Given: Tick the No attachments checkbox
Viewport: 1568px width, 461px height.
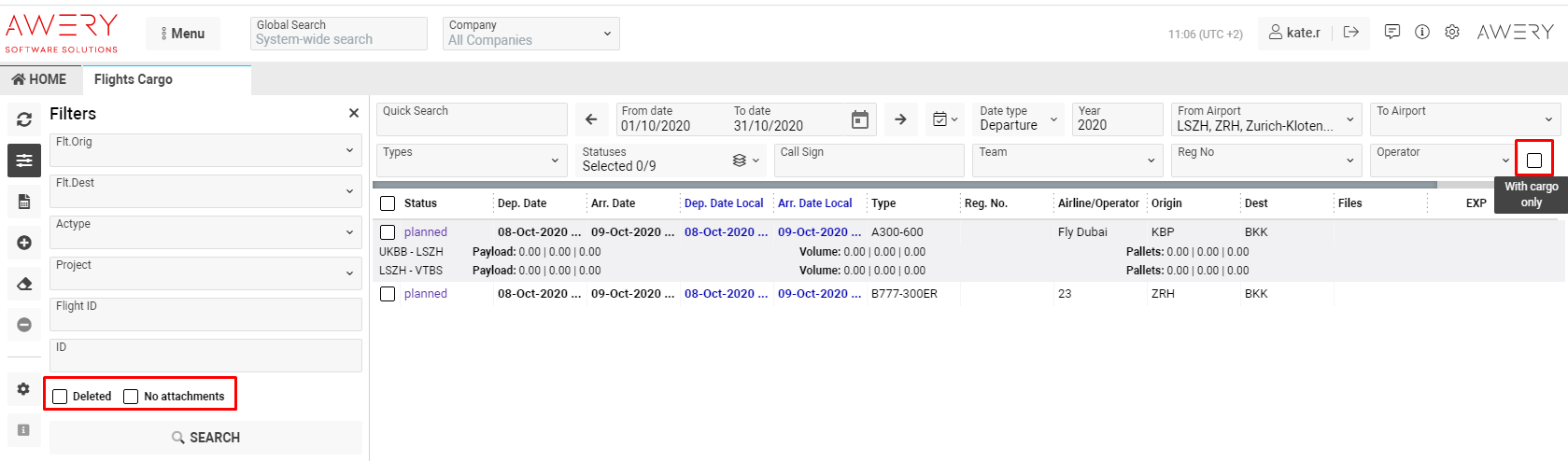Looking at the screenshot, I should [131, 397].
